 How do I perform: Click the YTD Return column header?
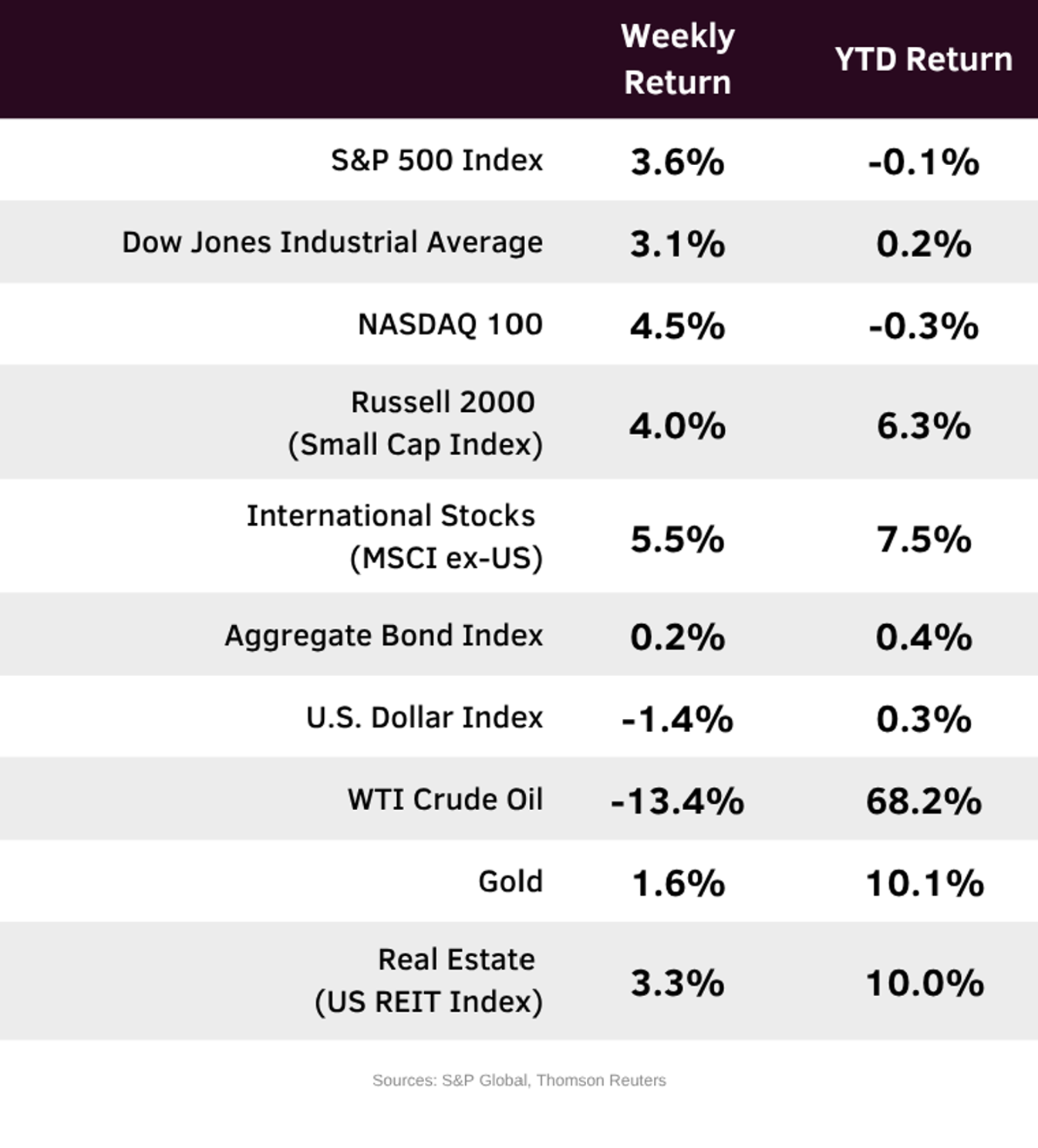click(x=923, y=59)
